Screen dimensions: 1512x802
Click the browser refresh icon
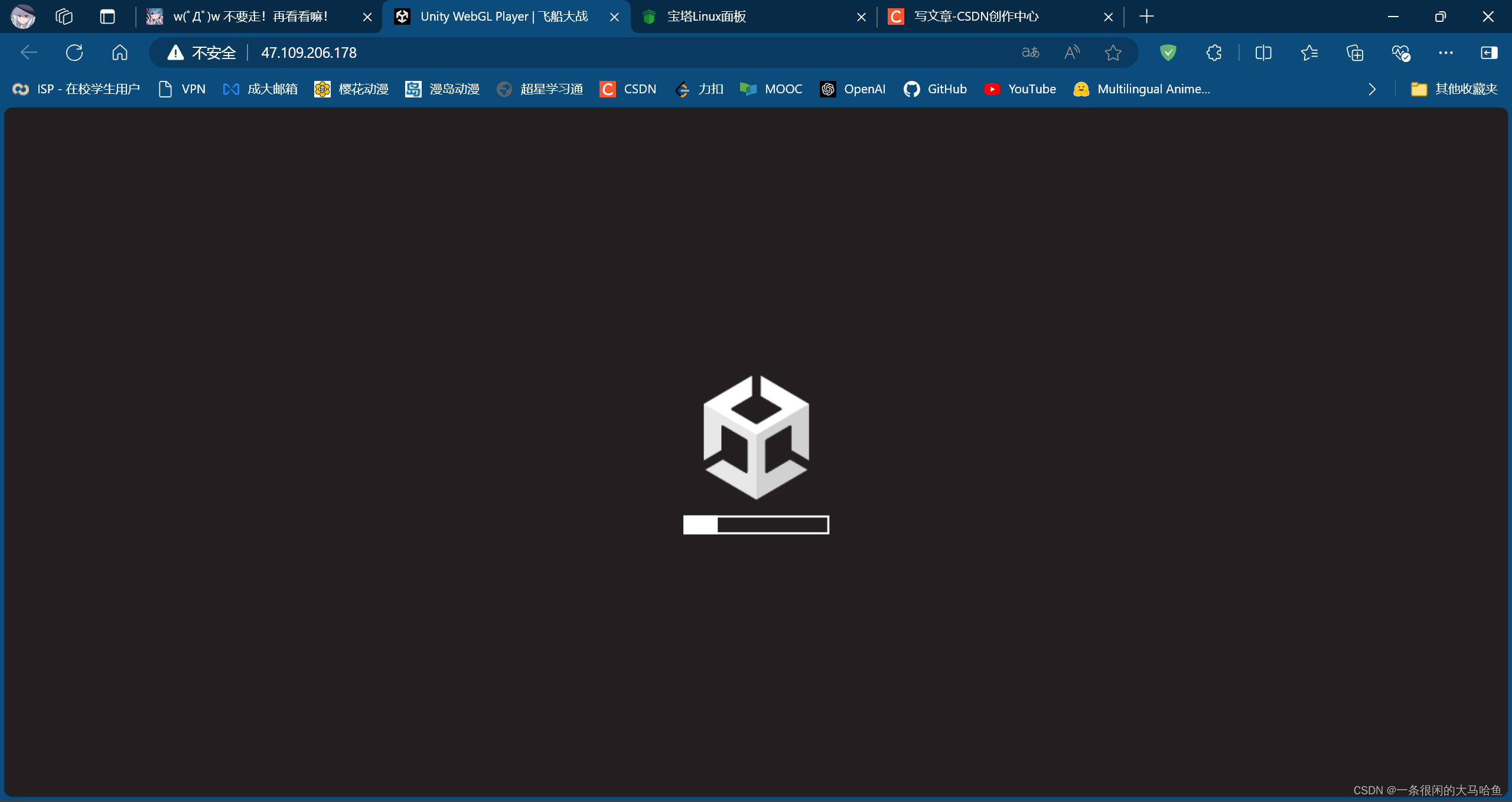tap(74, 53)
